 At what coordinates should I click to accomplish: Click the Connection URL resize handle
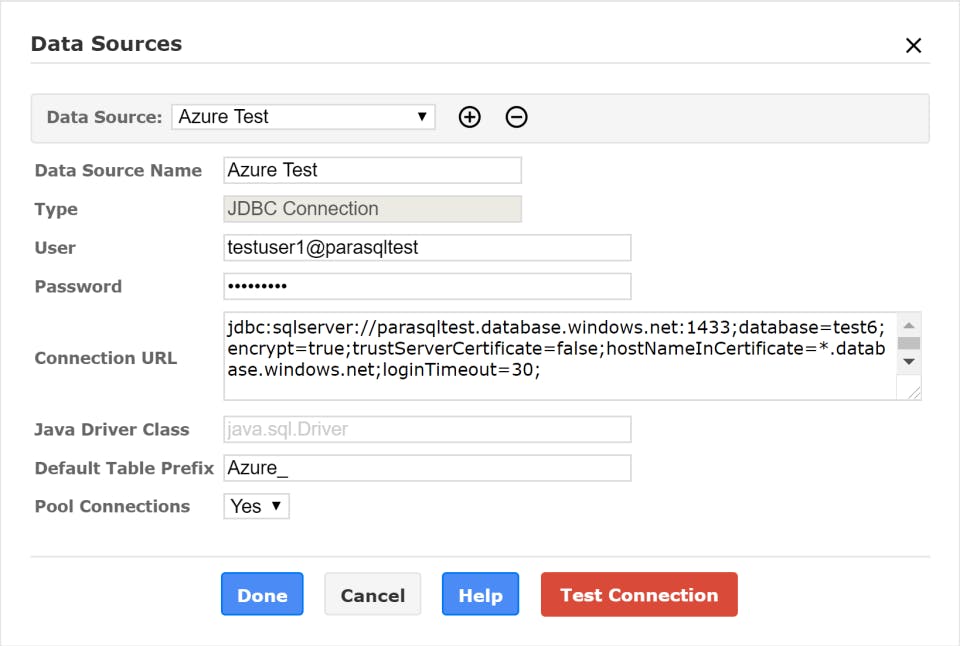pyautogui.click(x=914, y=393)
